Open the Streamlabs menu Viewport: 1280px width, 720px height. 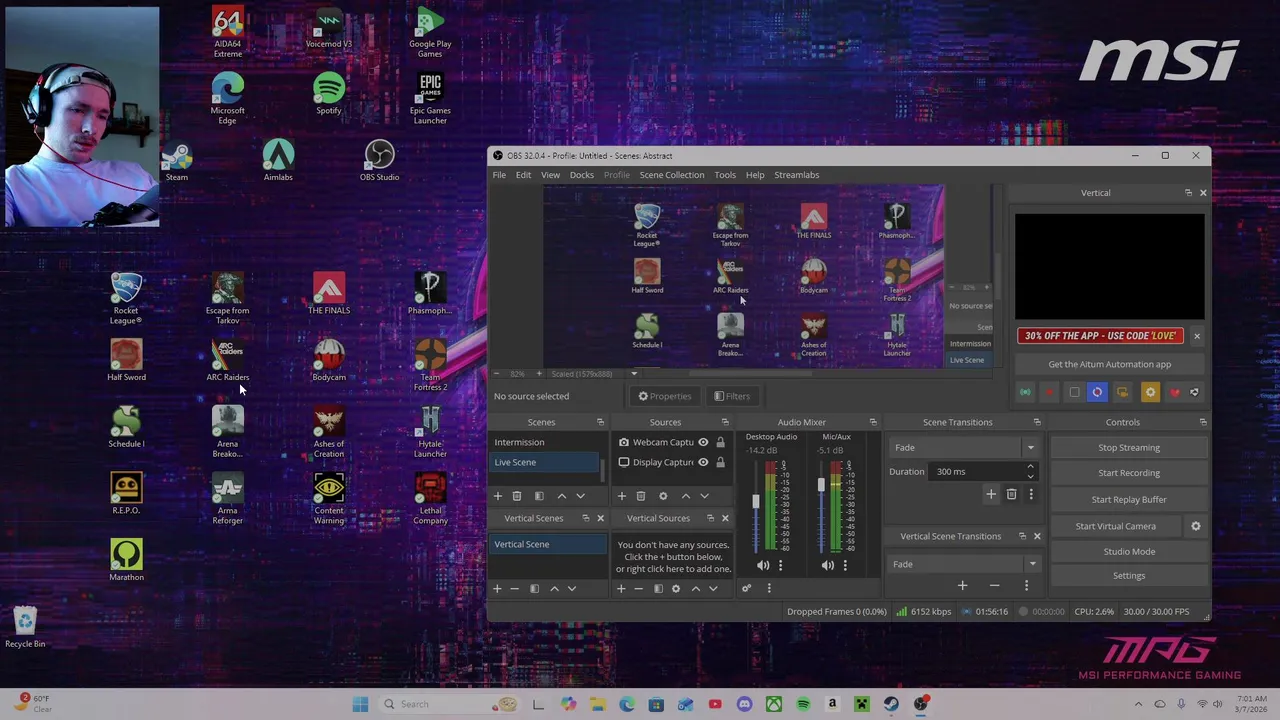click(796, 175)
